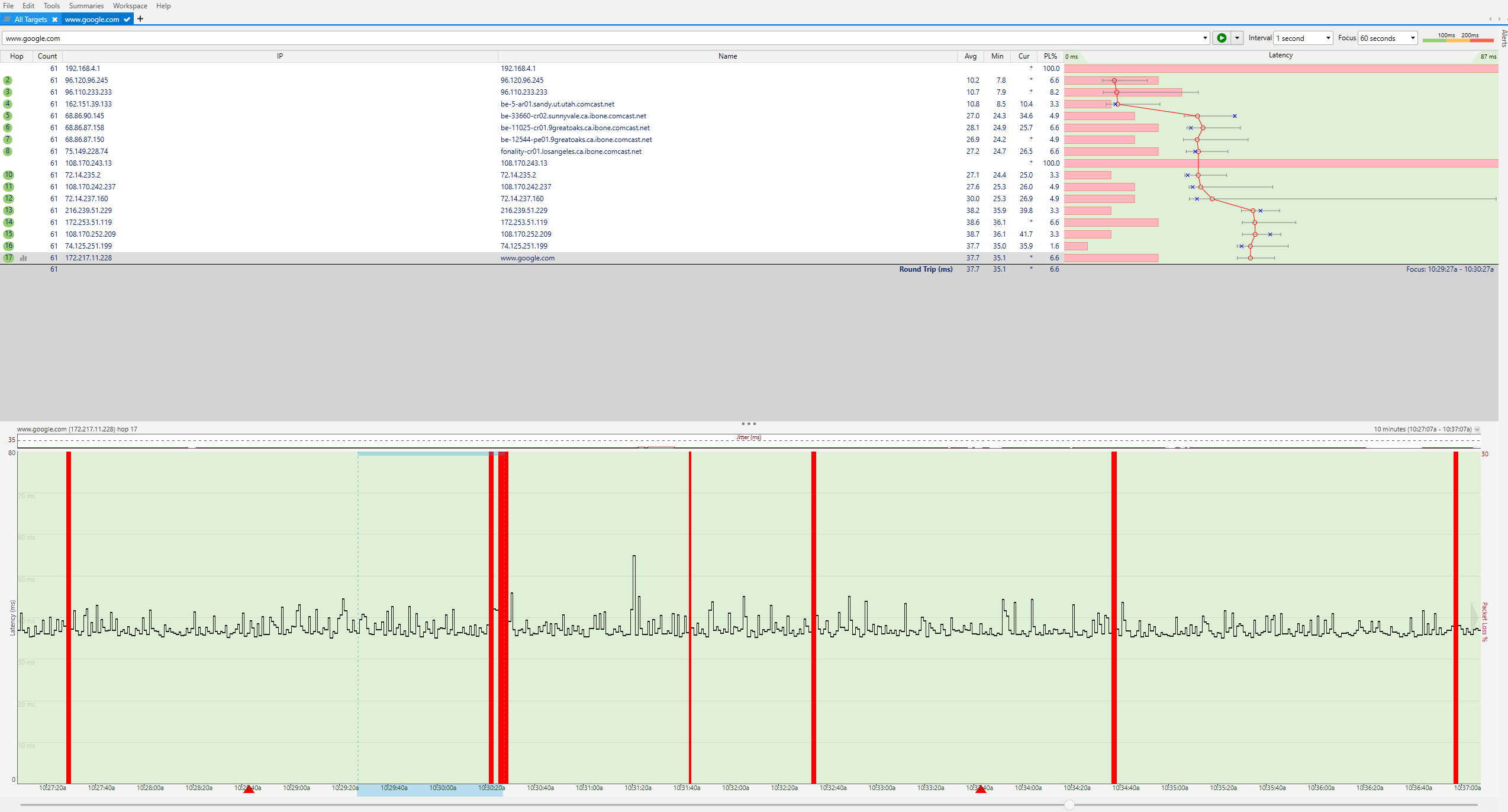Click the green hop 13 number badge

click(x=8, y=211)
